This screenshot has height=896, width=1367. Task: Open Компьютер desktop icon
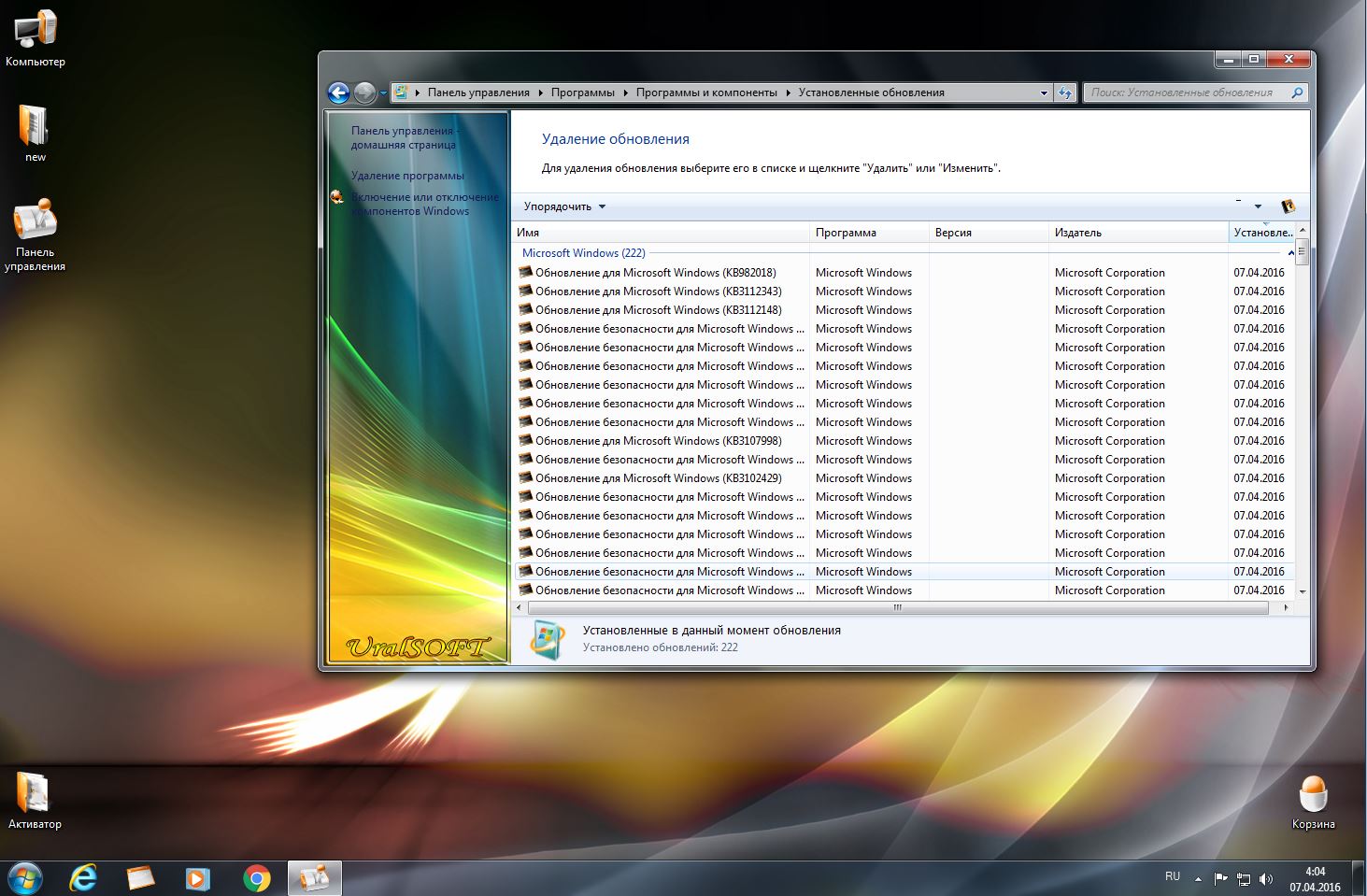(36, 38)
